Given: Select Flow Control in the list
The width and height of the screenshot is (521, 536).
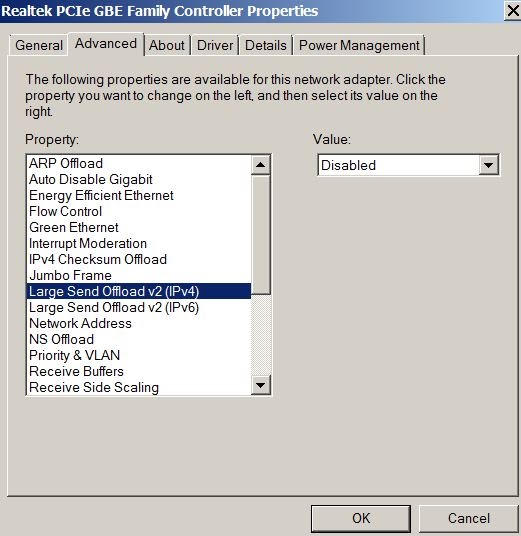Looking at the screenshot, I should tap(139, 211).
